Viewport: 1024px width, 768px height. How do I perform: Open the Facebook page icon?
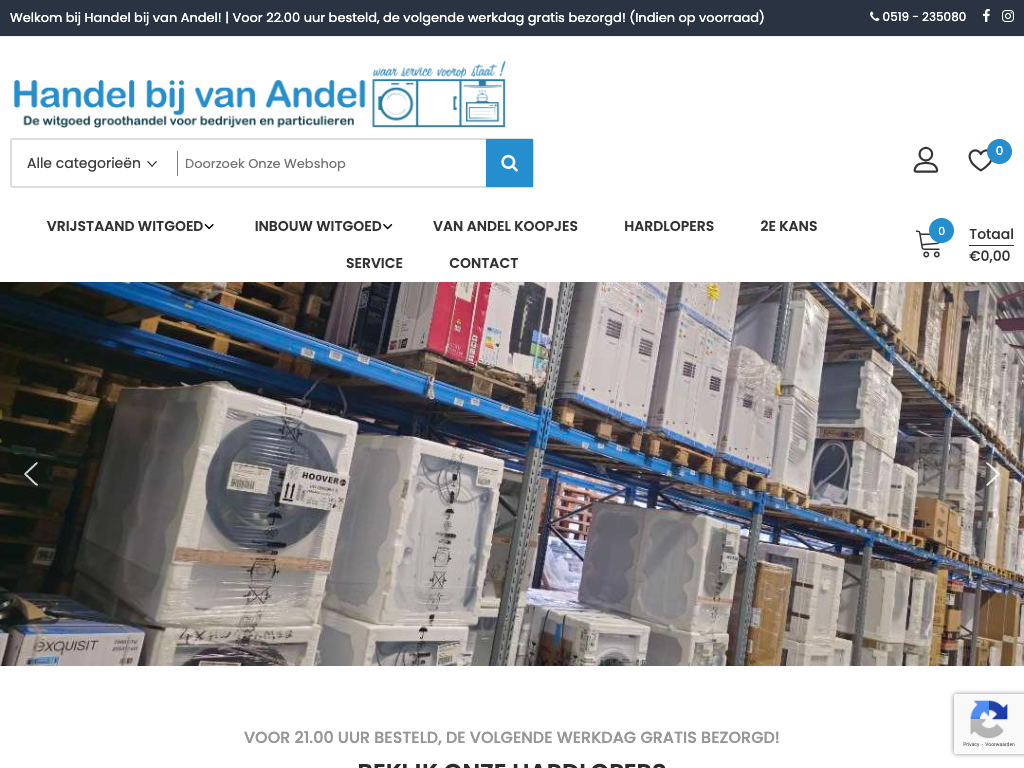(986, 16)
